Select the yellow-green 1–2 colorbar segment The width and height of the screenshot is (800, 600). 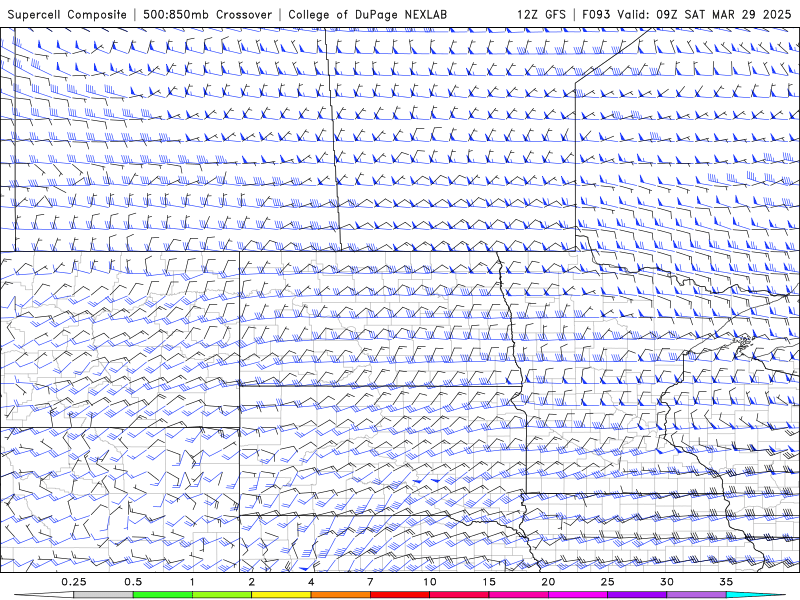222,595
